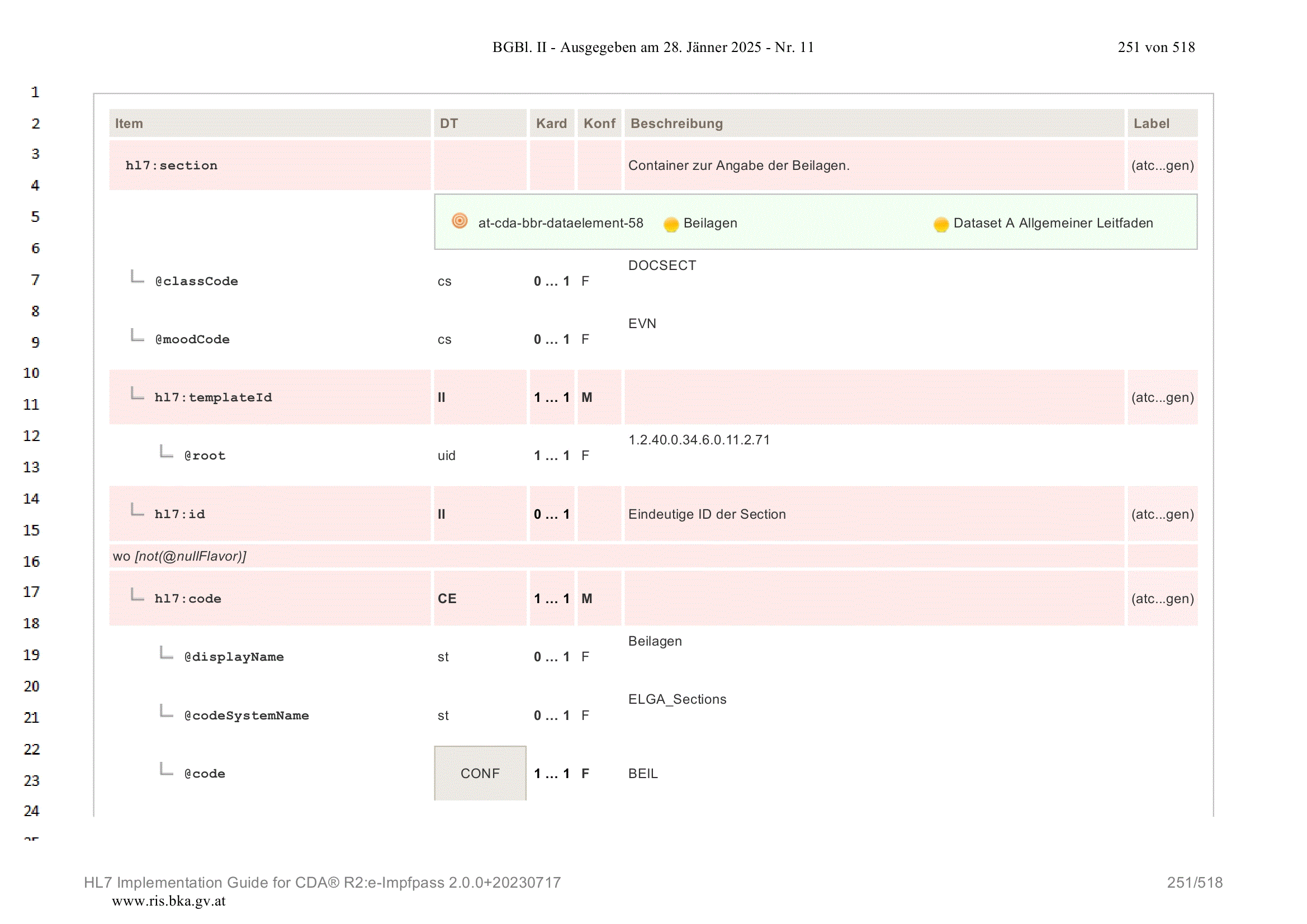The width and height of the screenshot is (1307, 924).
Task: Click the CONF box in @code row
Action: pyautogui.click(x=480, y=773)
